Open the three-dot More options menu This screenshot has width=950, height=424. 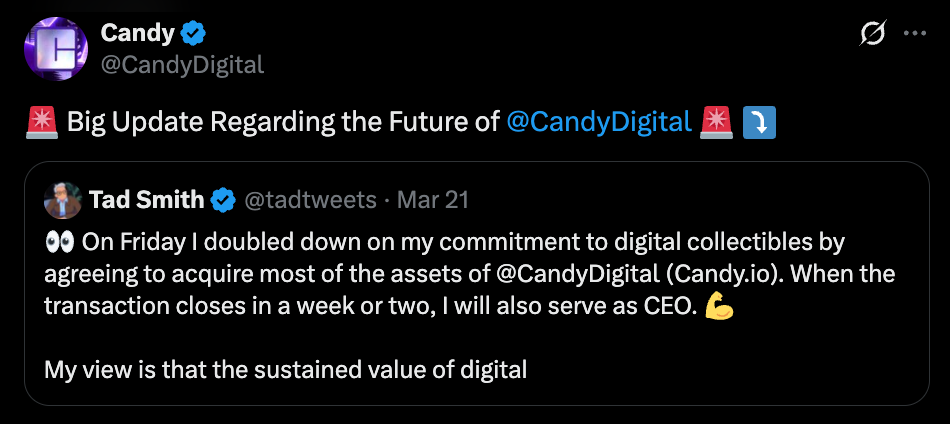915,34
